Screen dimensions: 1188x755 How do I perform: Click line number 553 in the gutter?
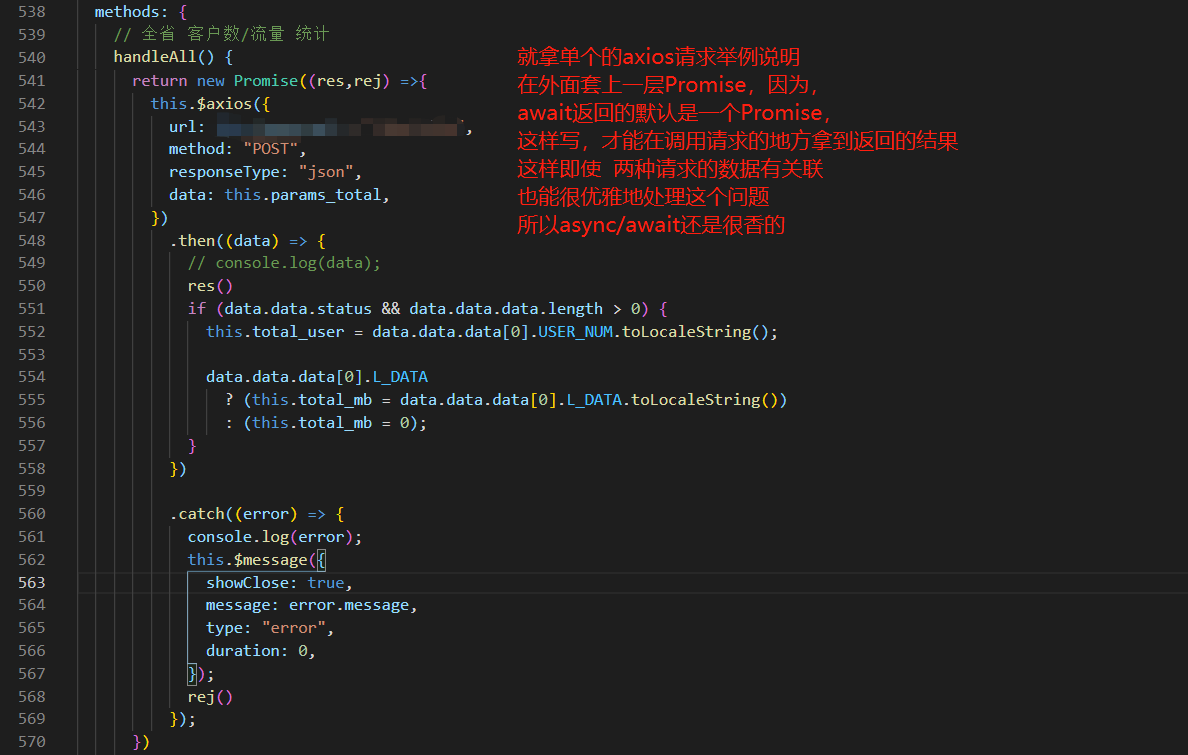tap(32, 355)
